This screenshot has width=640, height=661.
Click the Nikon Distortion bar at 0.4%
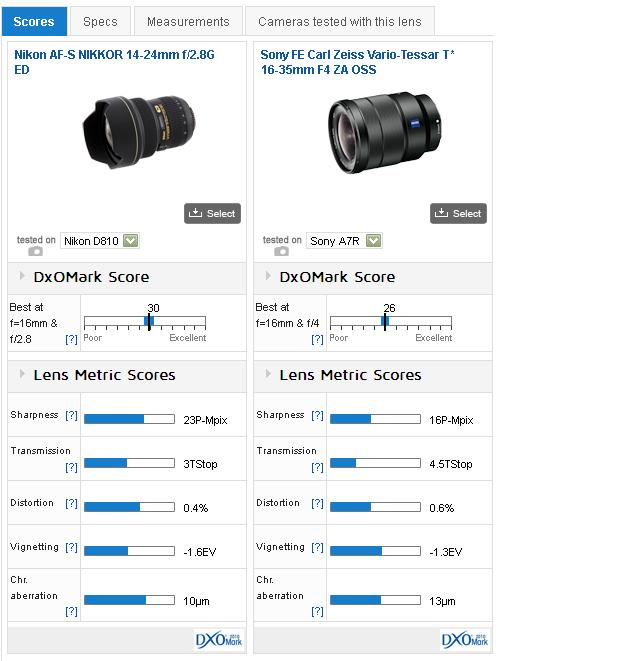pos(129,507)
